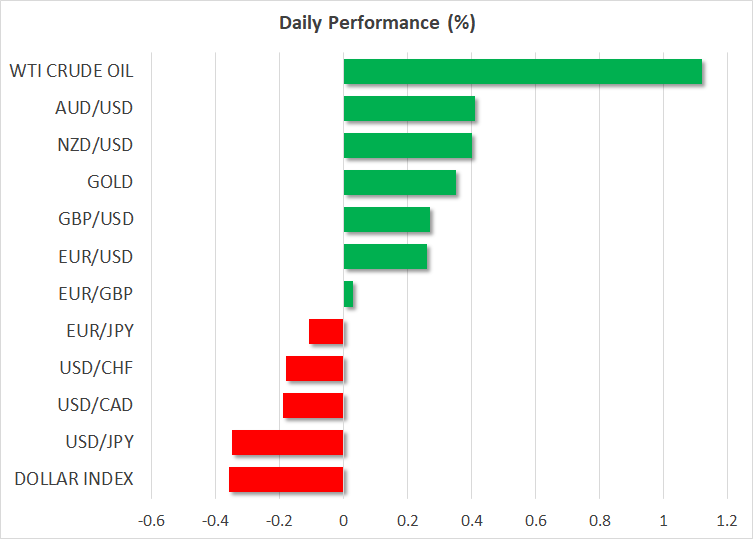Select the EUR/USD bar
The height and width of the screenshot is (539, 753).
385,256
